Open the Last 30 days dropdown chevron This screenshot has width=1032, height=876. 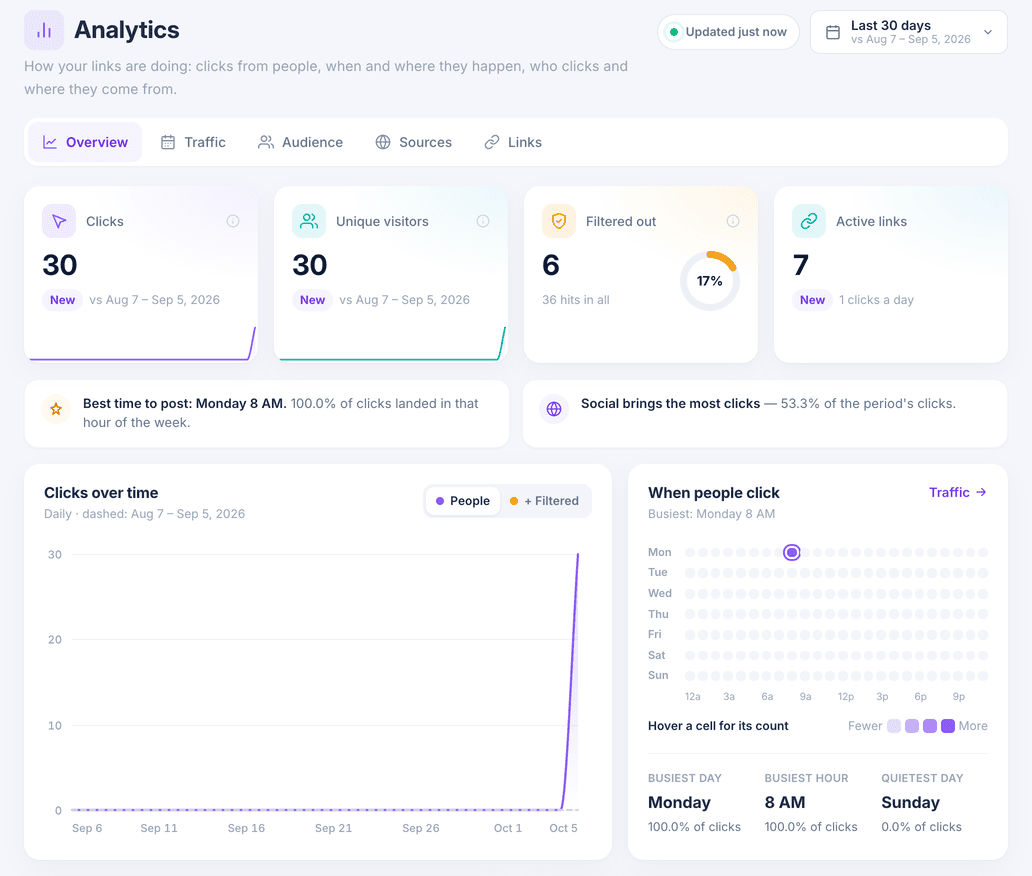[987, 32]
